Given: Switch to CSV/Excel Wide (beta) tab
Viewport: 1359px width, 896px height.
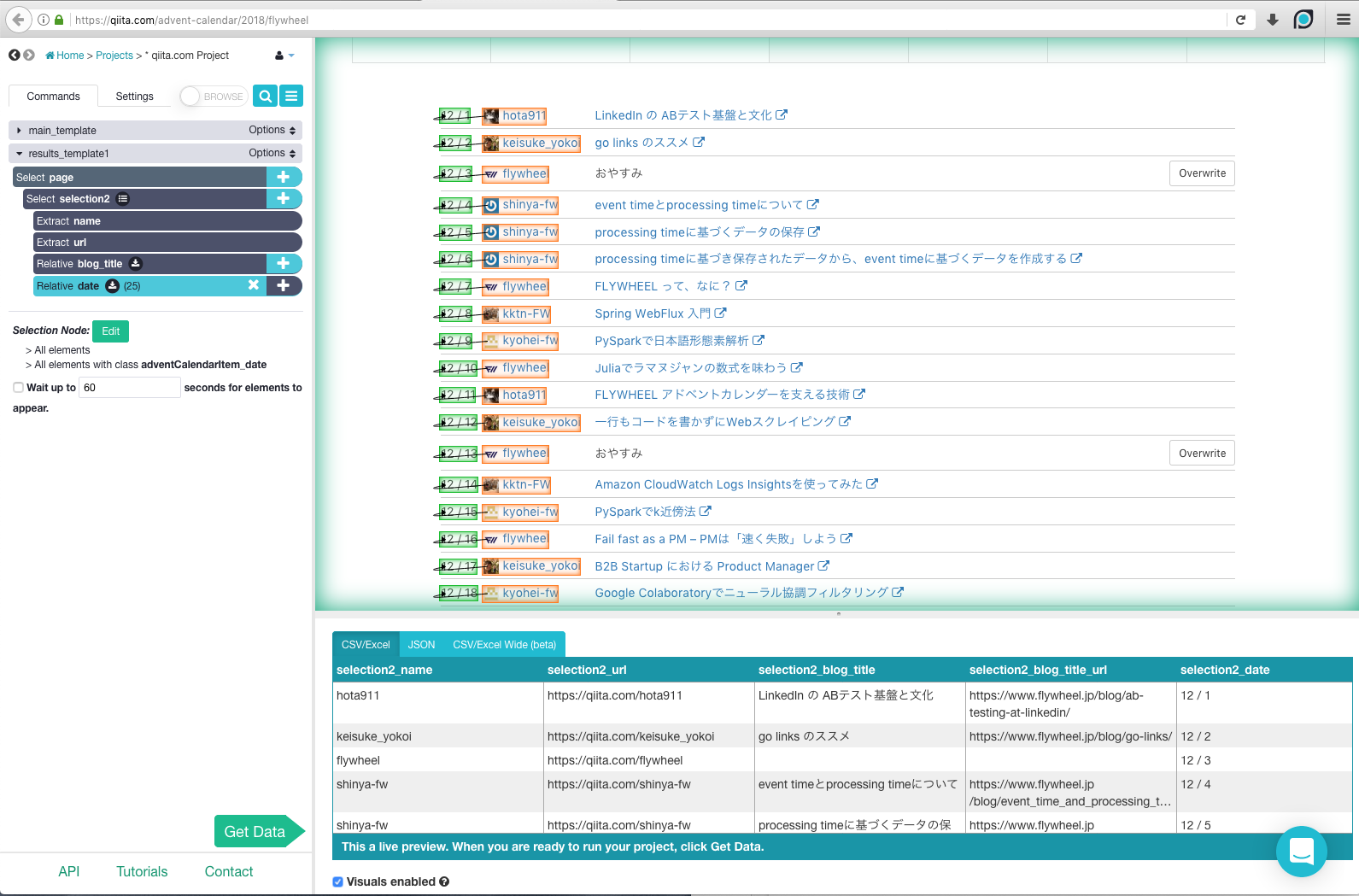Looking at the screenshot, I should [504, 645].
